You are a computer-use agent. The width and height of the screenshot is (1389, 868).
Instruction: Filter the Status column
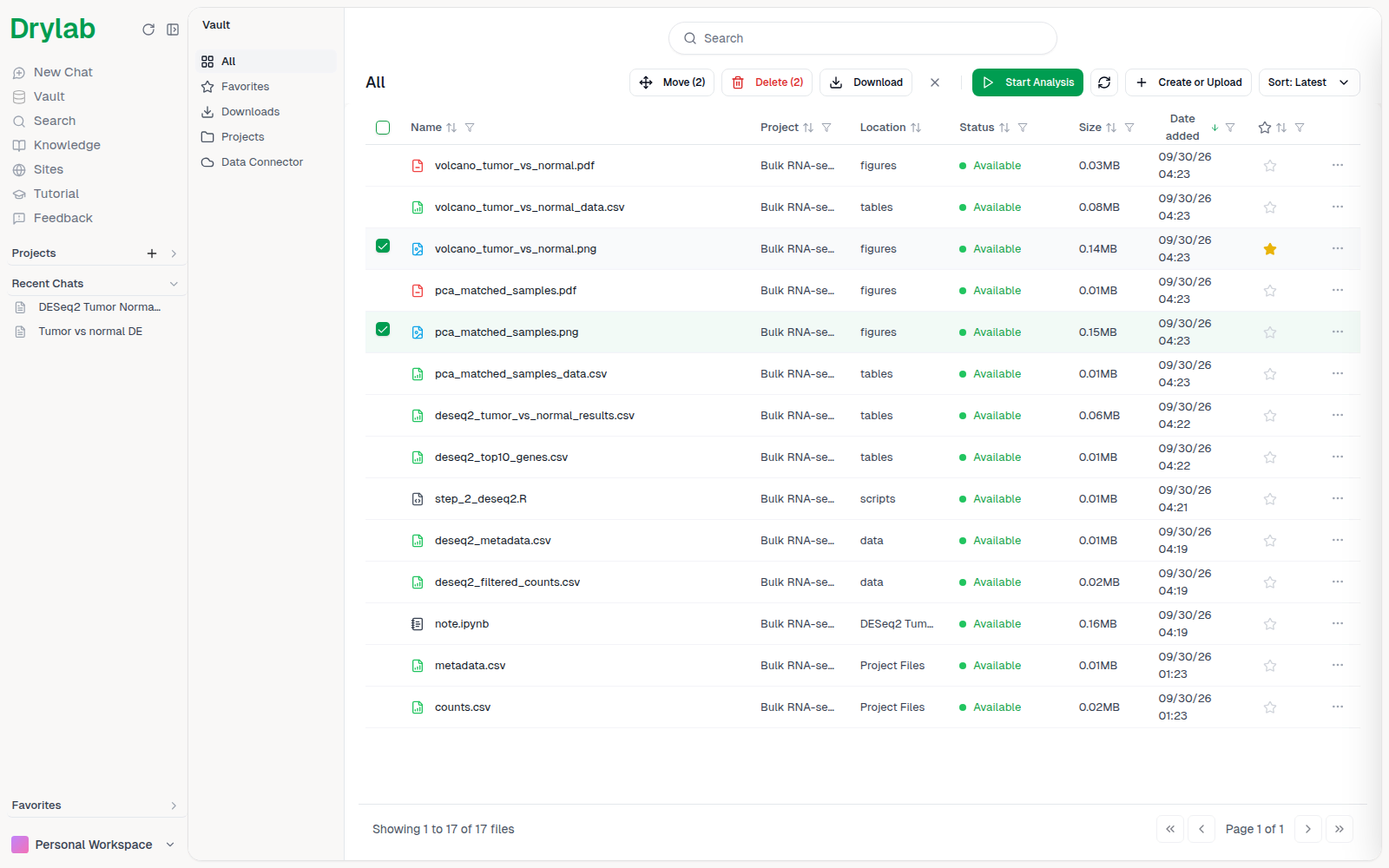pyautogui.click(x=1023, y=128)
